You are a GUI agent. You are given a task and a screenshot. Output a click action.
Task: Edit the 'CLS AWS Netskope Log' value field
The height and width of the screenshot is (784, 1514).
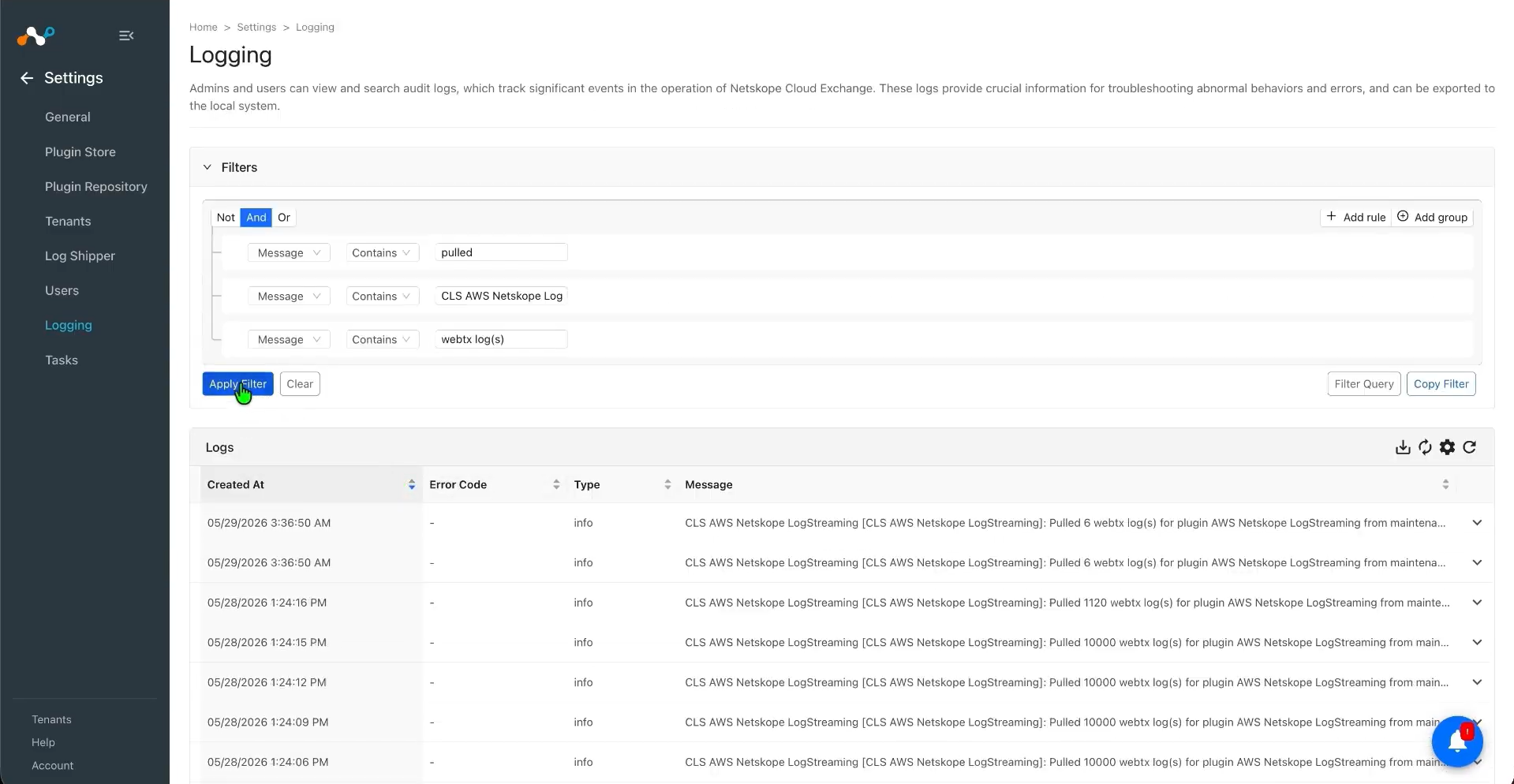(501, 297)
